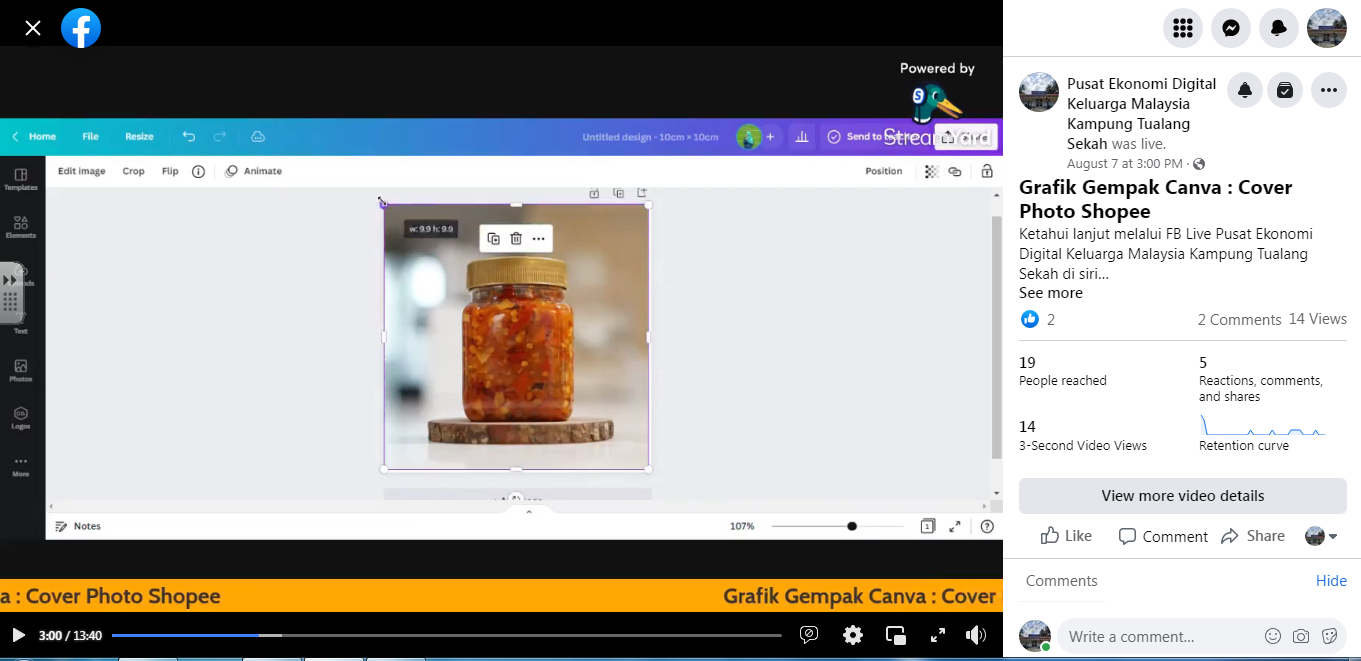Viewport: 1361px width, 661px height.
Task: Expand More options in Canva sidebar
Action: (x=20, y=466)
